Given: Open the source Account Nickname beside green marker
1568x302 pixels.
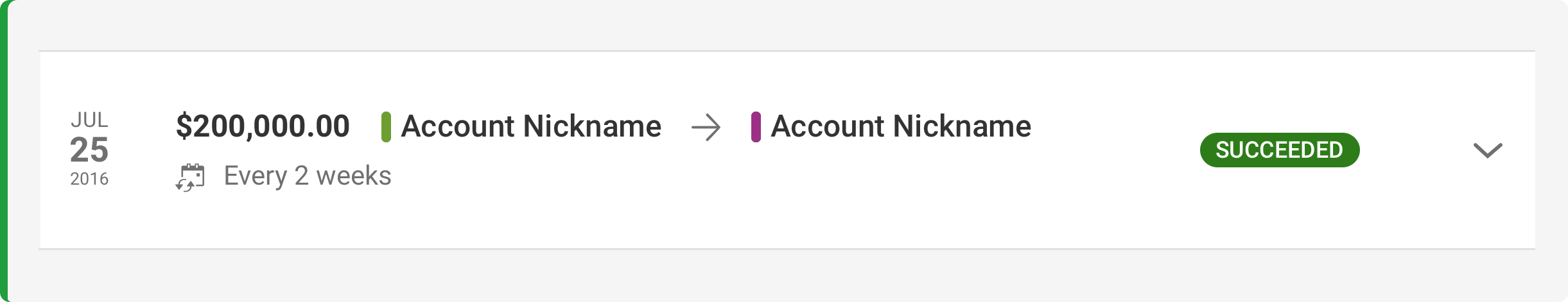Looking at the screenshot, I should pos(531,126).
